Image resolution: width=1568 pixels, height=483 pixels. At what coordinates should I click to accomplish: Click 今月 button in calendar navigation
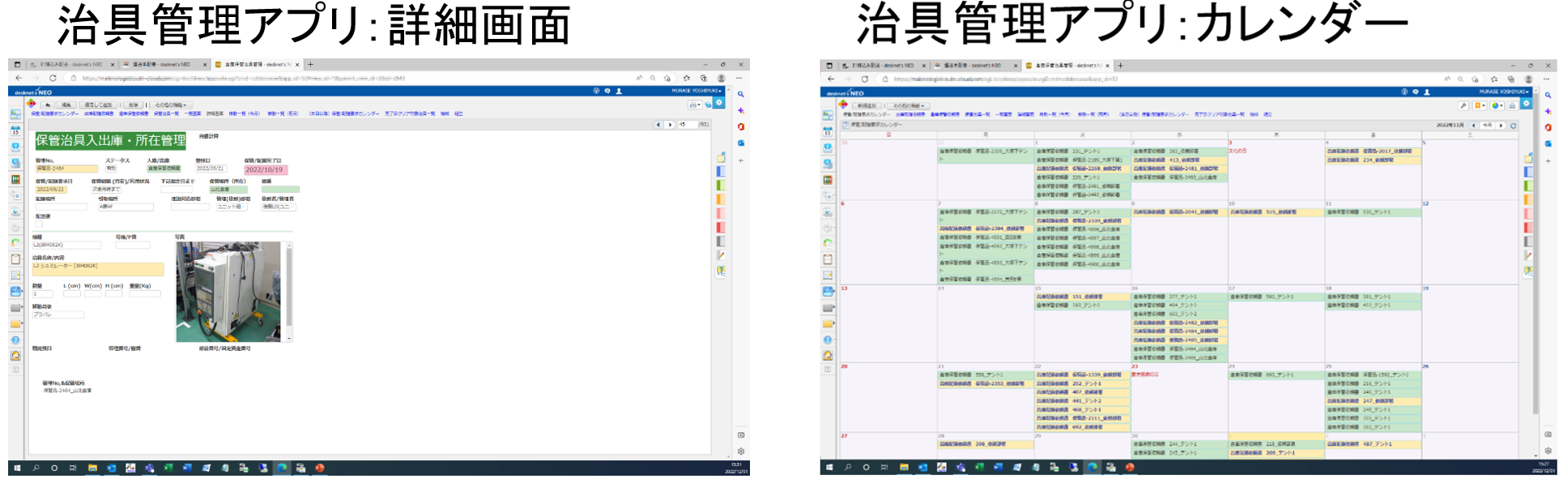coord(1488,126)
